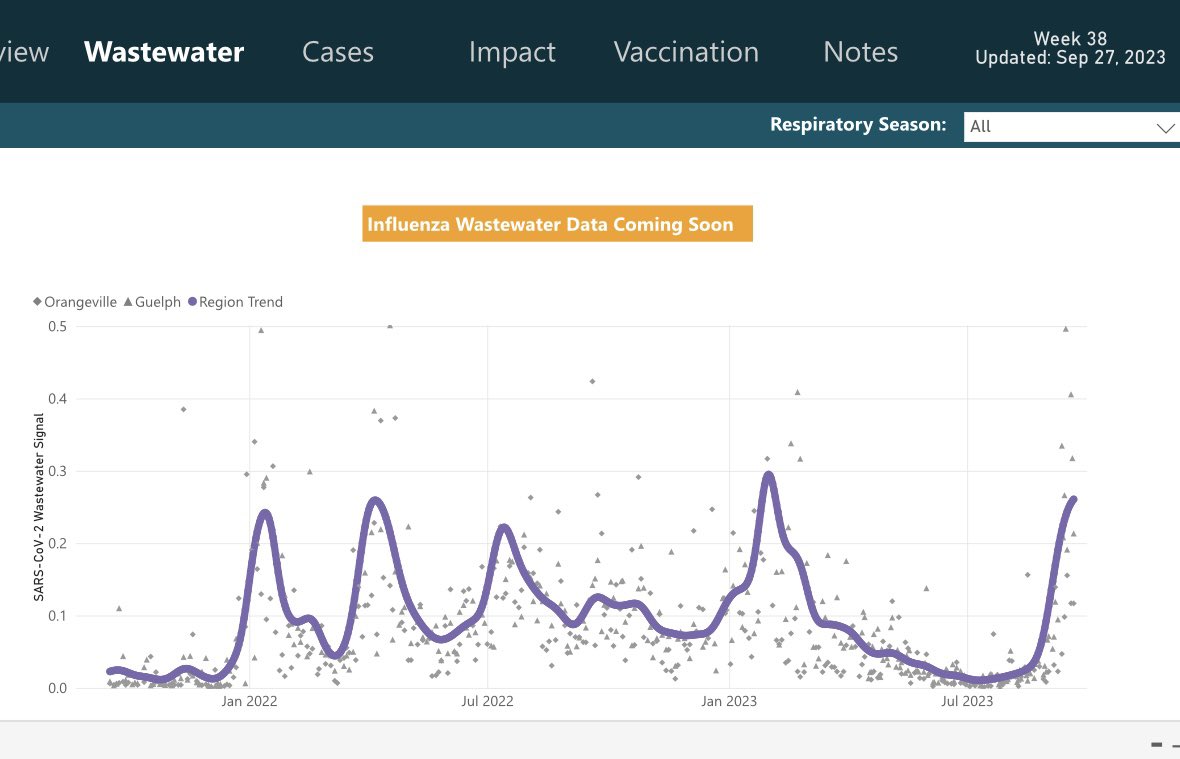Click the 0.3 y-axis value
1180x759 pixels.
(x=57, y=471)
